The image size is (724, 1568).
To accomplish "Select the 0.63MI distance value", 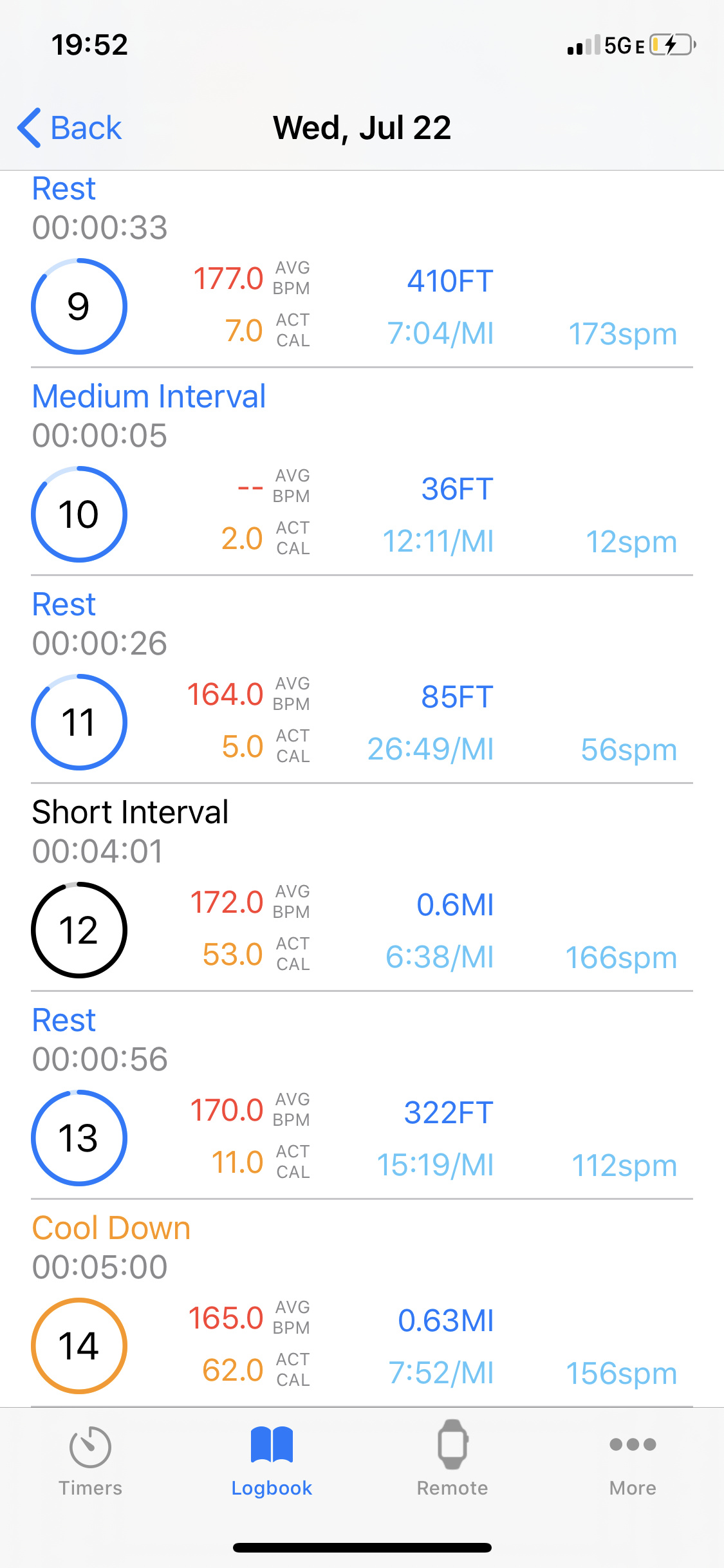I will pyautogui.click(x=445, y=1321).
